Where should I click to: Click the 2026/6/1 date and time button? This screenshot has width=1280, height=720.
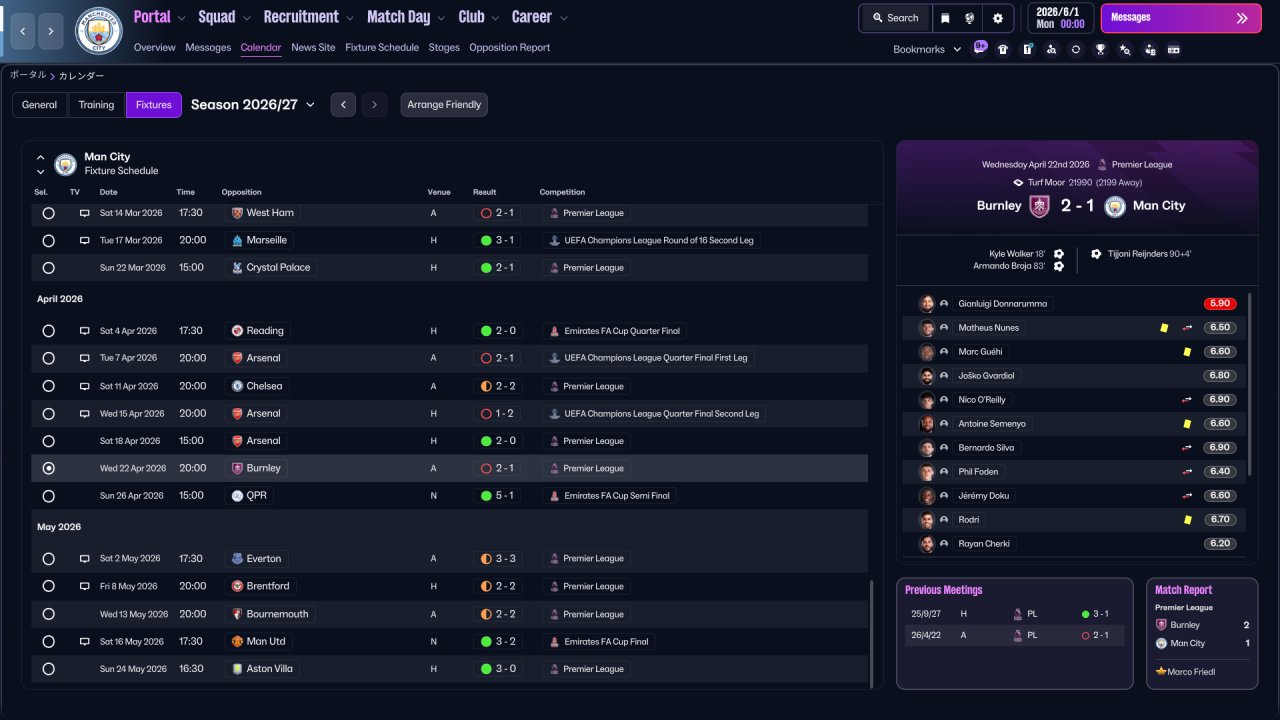tap(1060, 18)
